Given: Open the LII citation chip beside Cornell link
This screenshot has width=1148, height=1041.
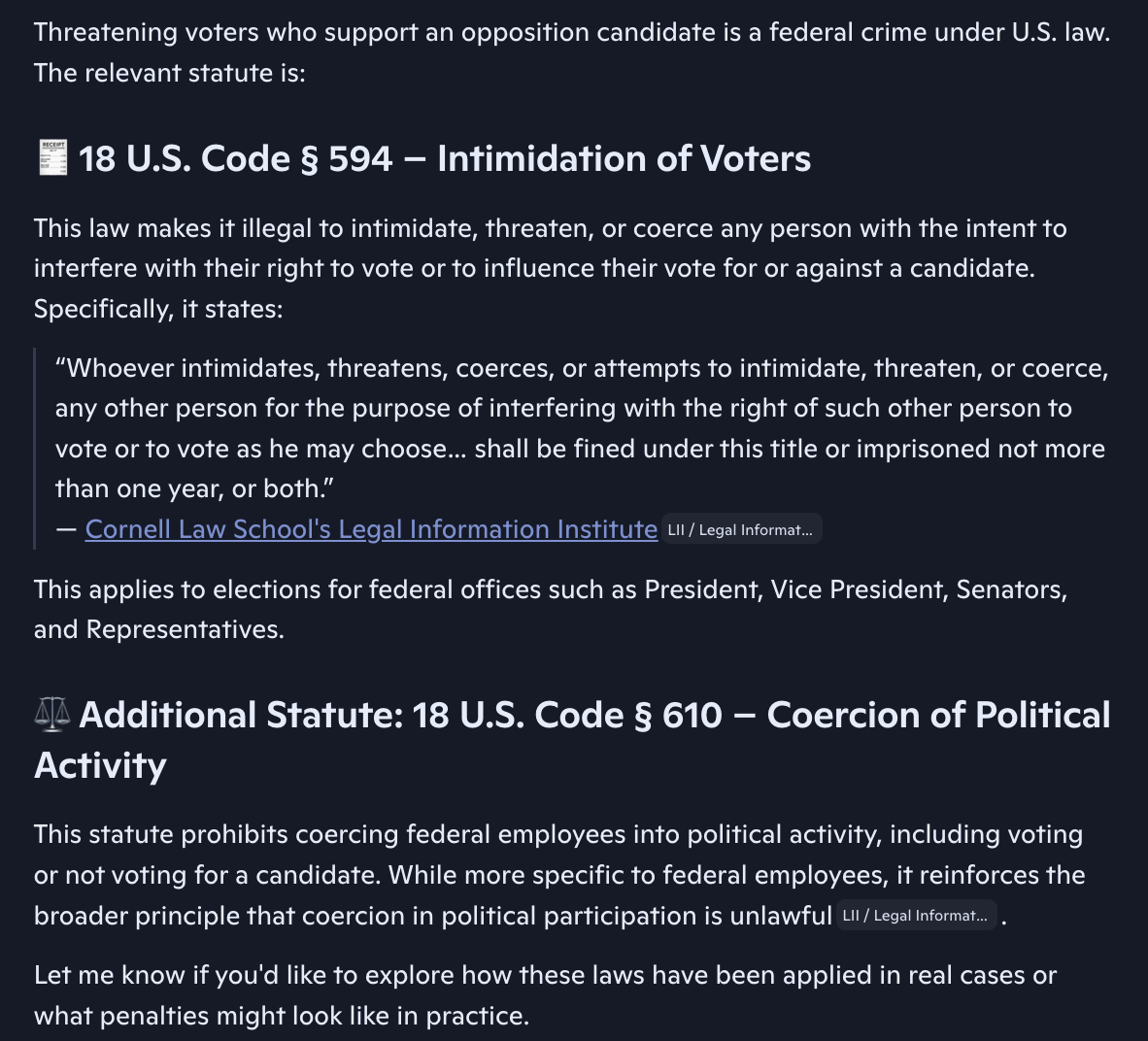Looking at the screenshot, I should [740, 529].
